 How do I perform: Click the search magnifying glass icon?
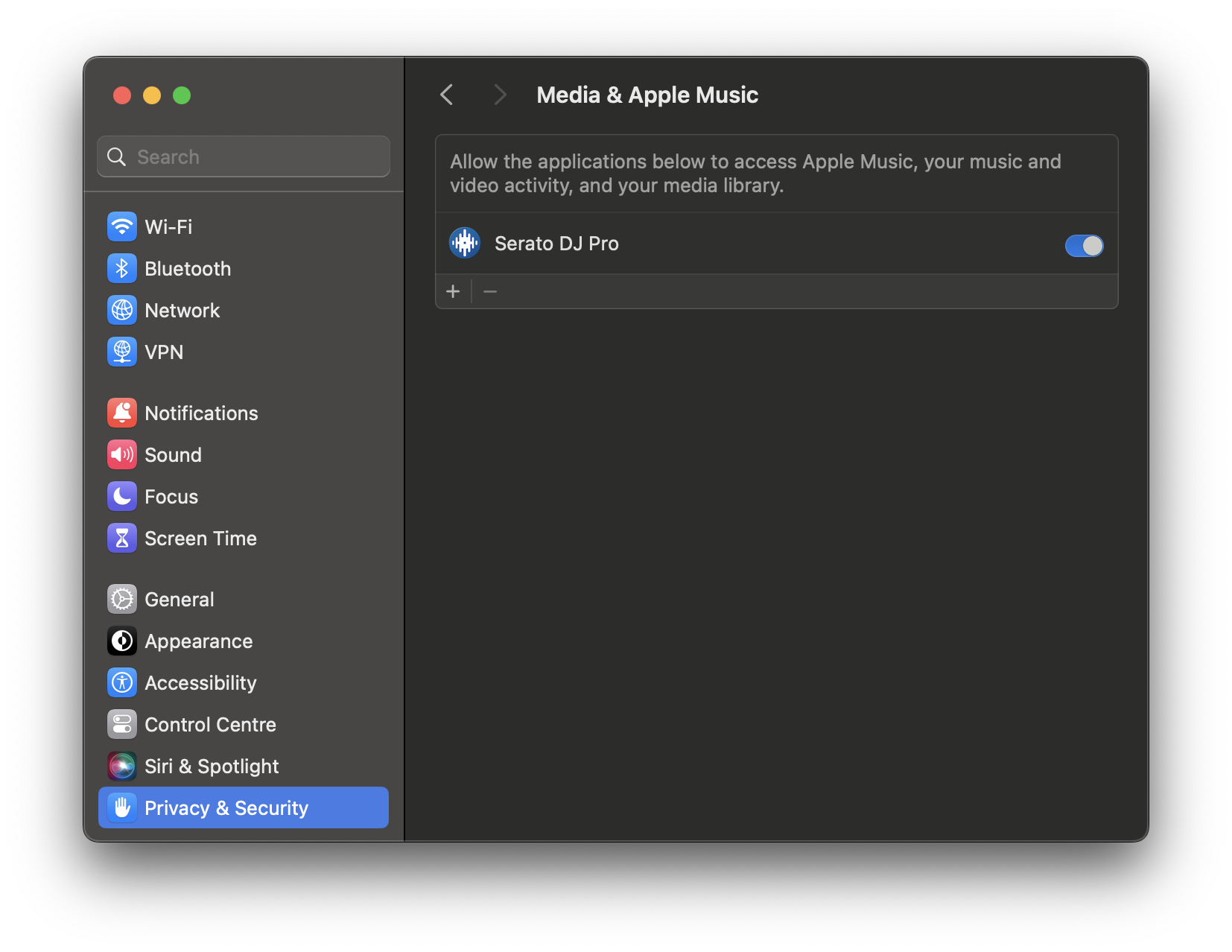117,156
